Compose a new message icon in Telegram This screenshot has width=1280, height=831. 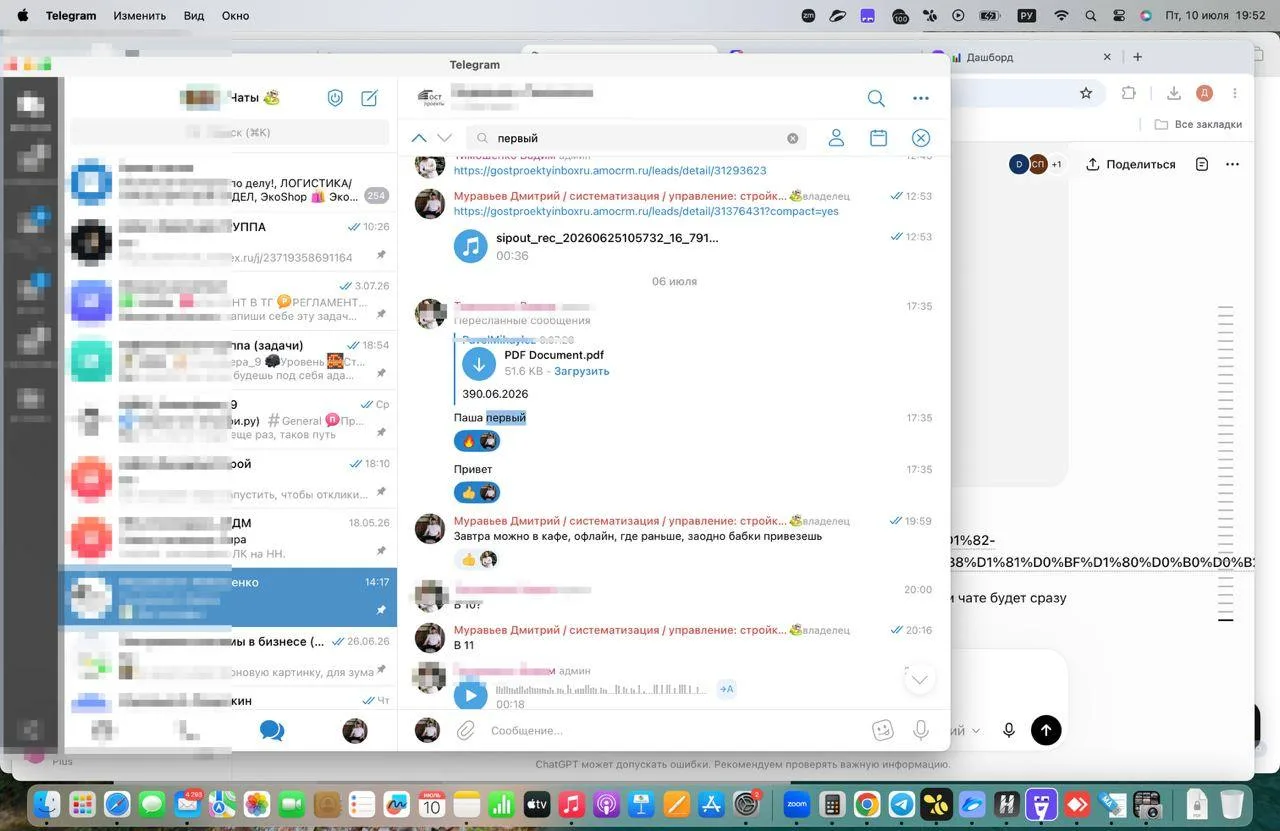[x=369, y=98]
